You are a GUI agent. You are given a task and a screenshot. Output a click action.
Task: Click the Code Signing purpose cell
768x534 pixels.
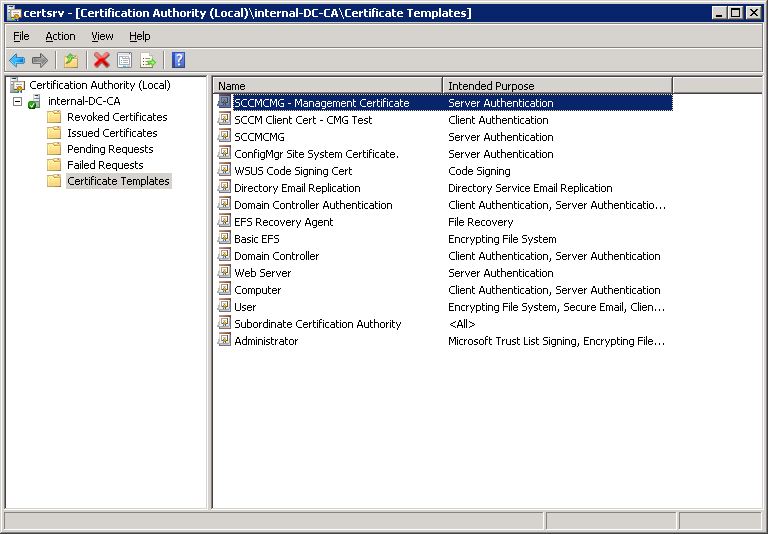click(x=480, y=171)
